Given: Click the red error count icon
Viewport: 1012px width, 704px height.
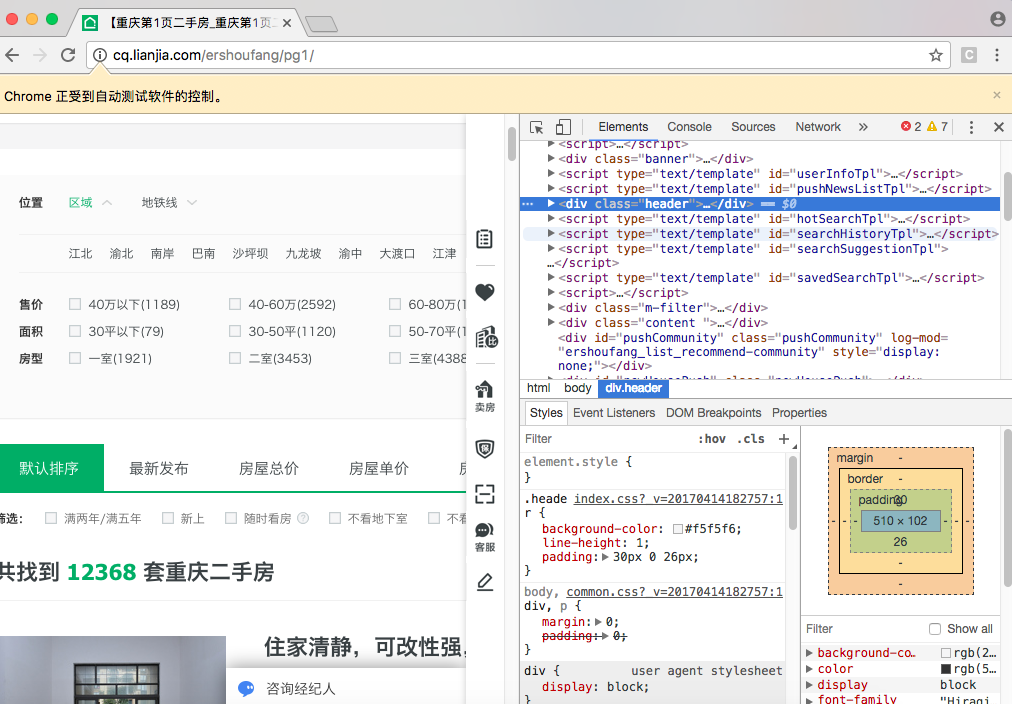Looking at the screenshot, I should tap(906, 126).
